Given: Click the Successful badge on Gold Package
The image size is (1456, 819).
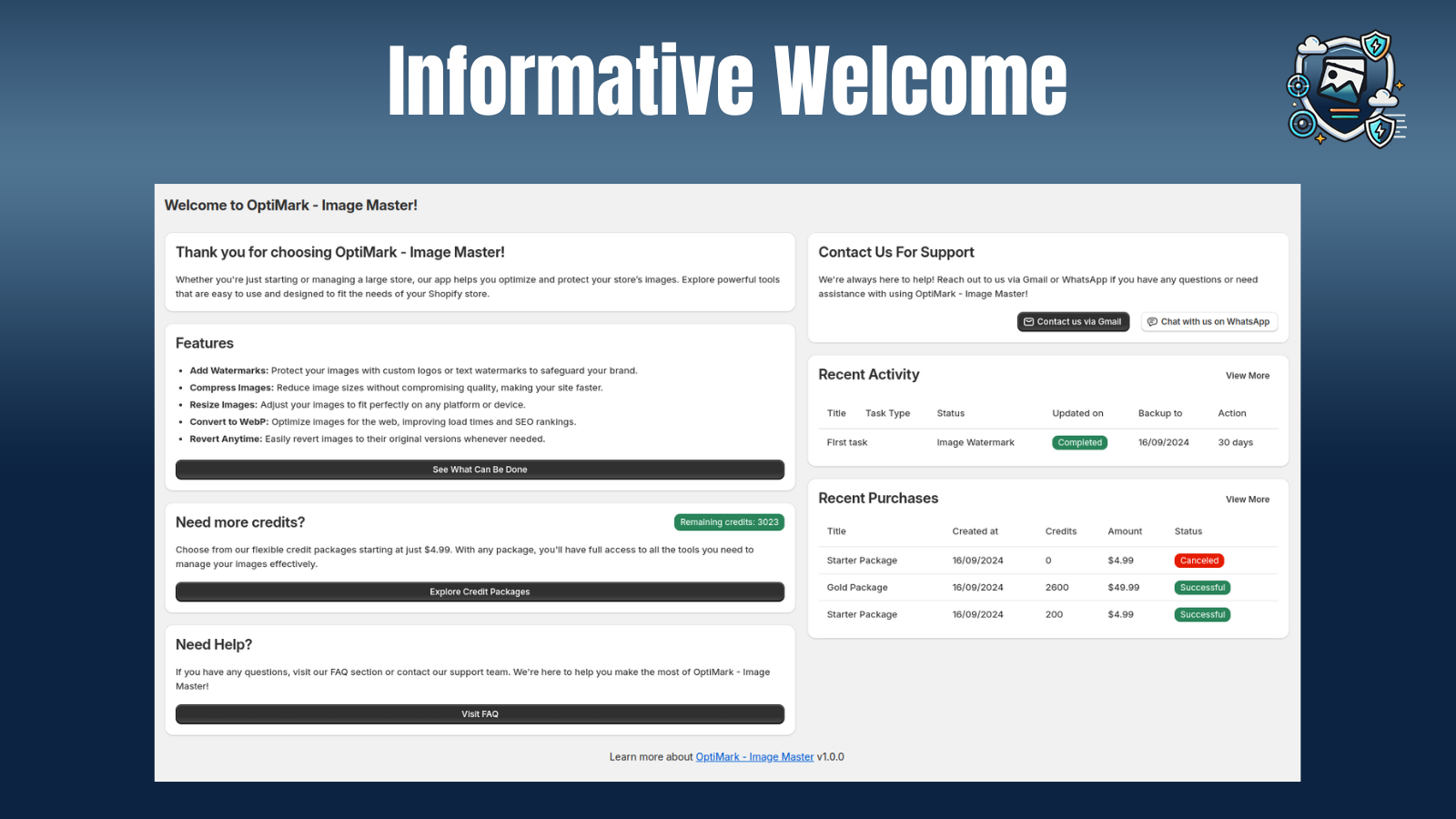Looking at the screenshot, I should pos(1202,587).
